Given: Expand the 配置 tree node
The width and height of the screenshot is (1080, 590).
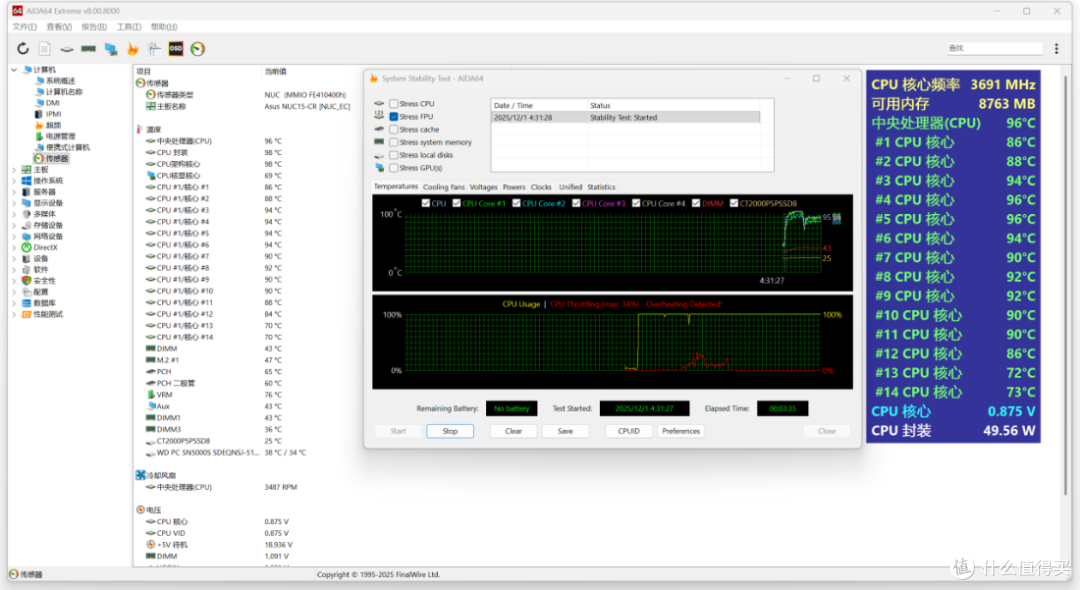Looking at the screenshot, I should 14,292.
